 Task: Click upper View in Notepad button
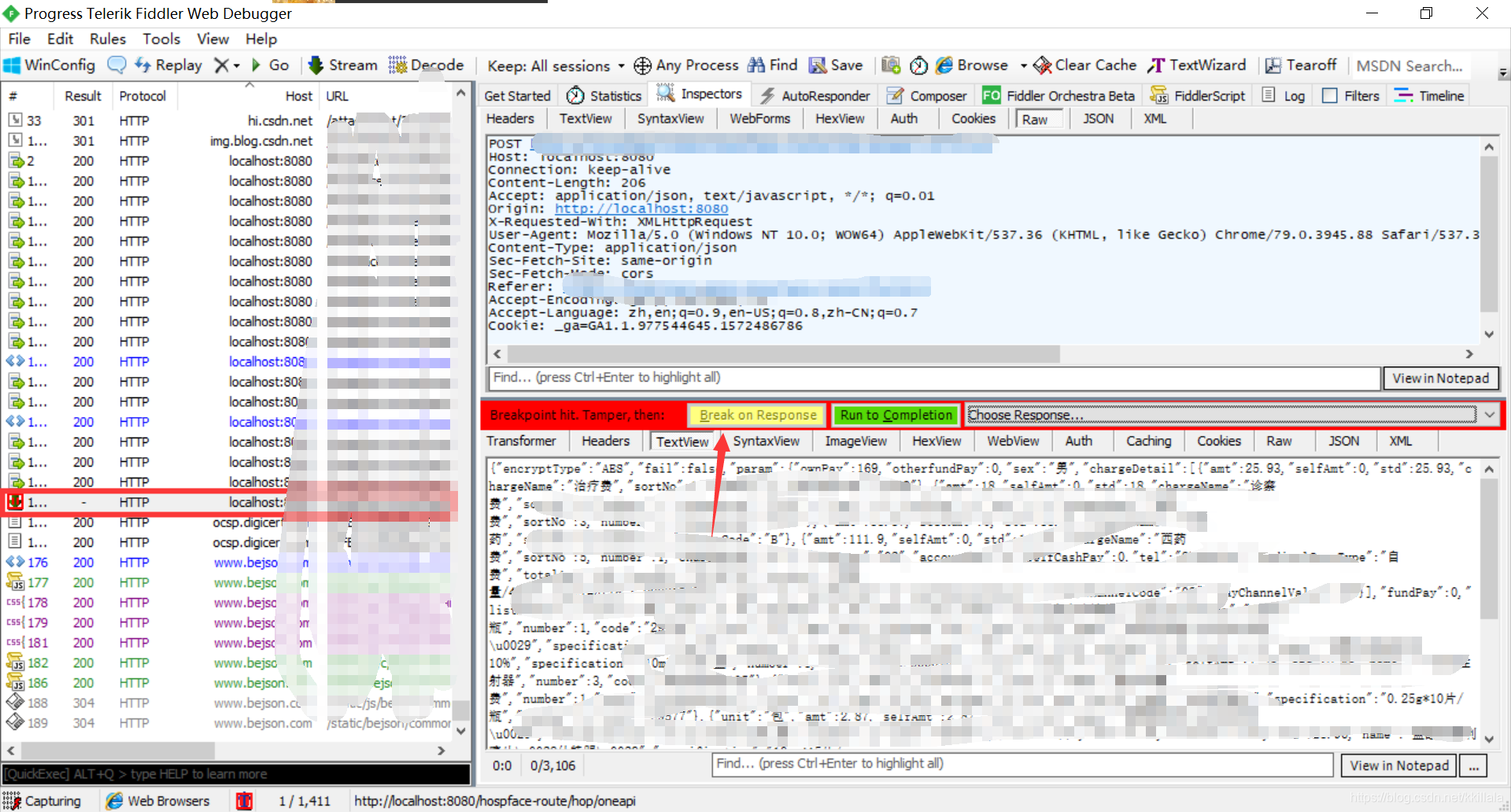1440,378
